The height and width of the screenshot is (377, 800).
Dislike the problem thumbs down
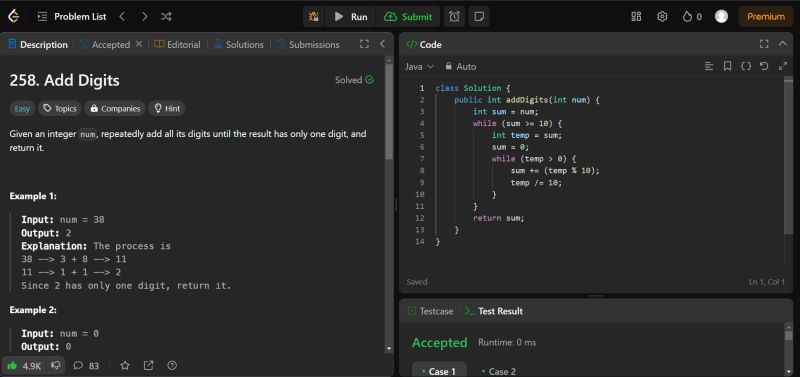tap(56, 365)
